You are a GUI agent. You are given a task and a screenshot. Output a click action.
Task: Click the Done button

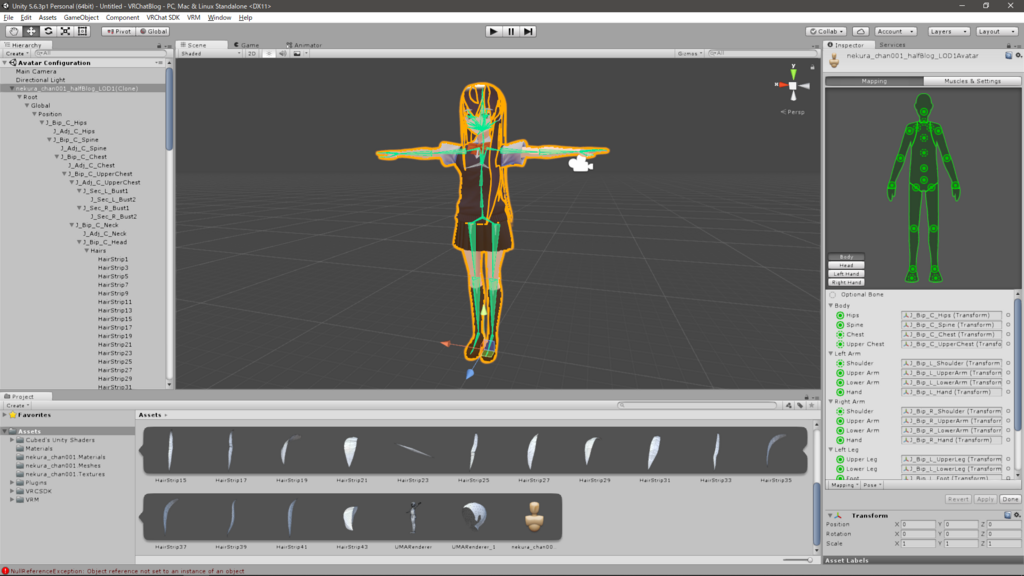tap(1010, 500)
